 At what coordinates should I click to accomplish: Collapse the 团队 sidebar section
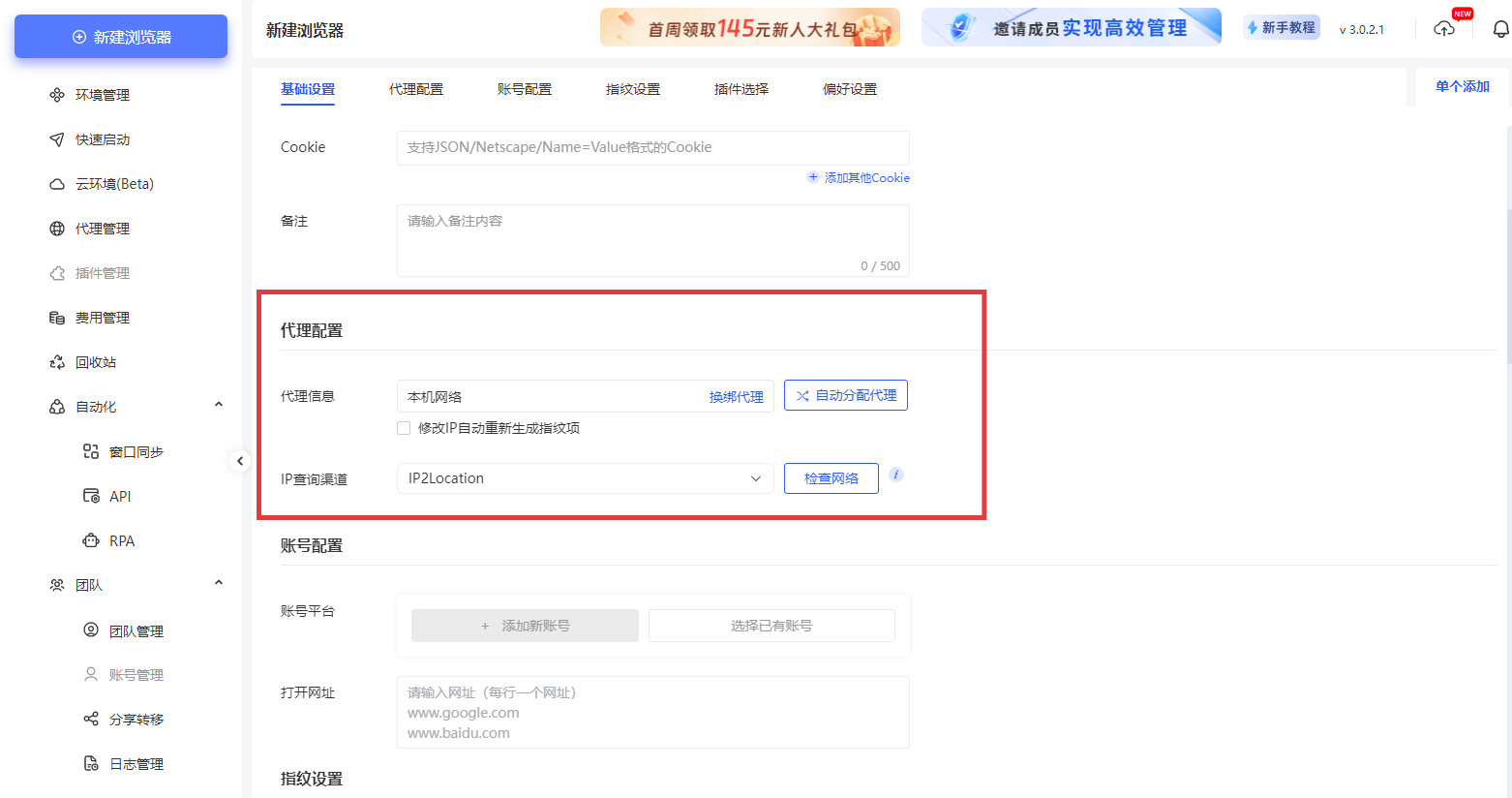pyautogui.click(x=218, y=584)
